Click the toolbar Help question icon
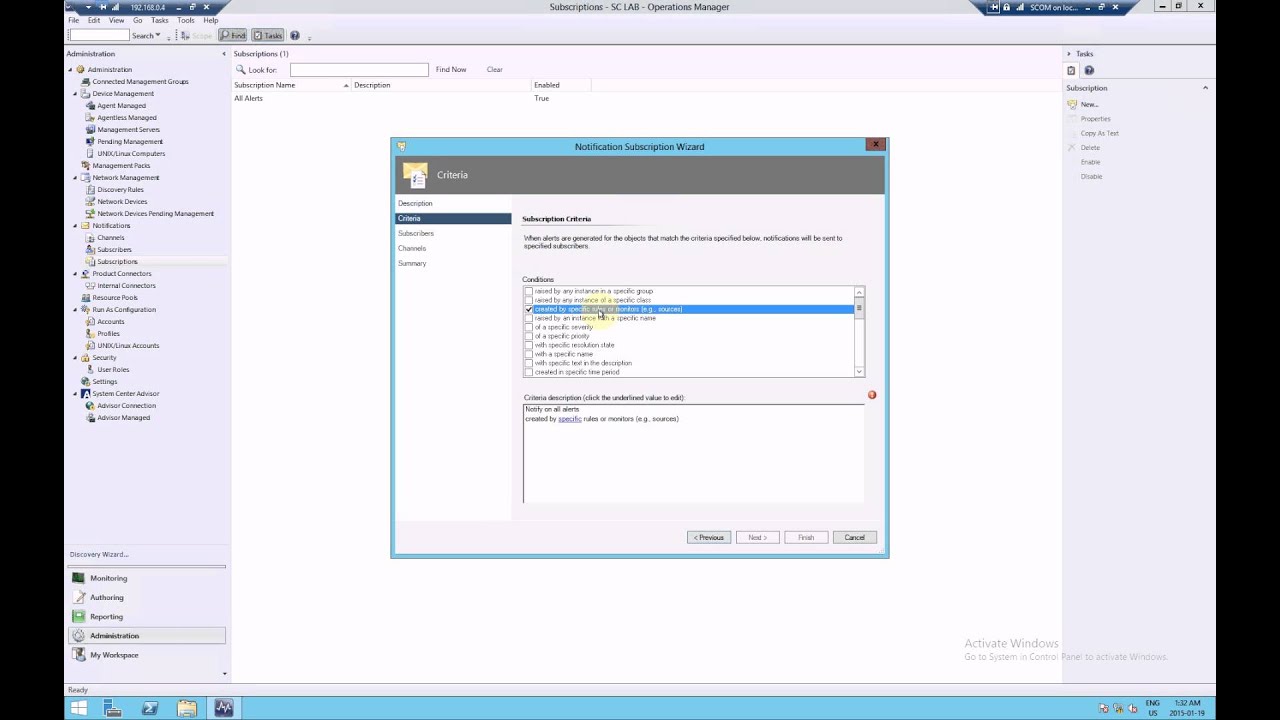This screenshot has height=720, width=1280. 294,35
